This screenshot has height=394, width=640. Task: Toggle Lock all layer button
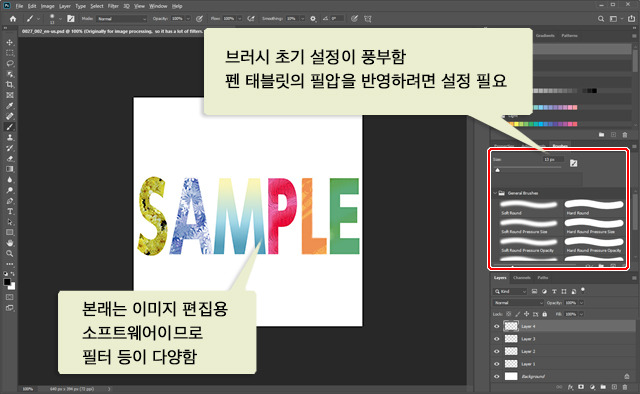[544, 314]
